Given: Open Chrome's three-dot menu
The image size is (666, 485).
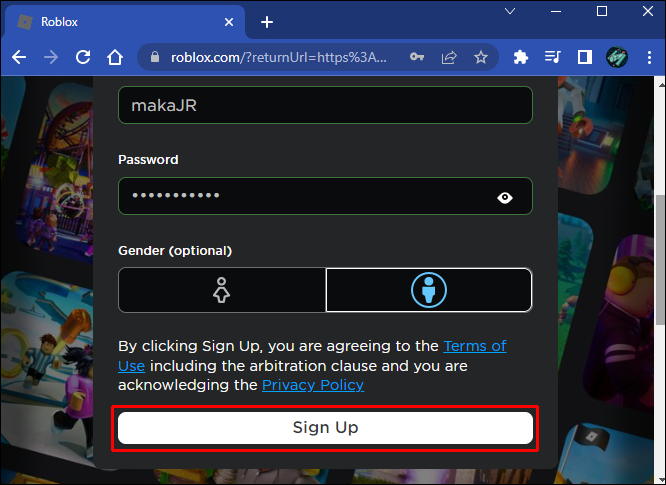Looking at the screenshot, I should (x=649, y=57).
